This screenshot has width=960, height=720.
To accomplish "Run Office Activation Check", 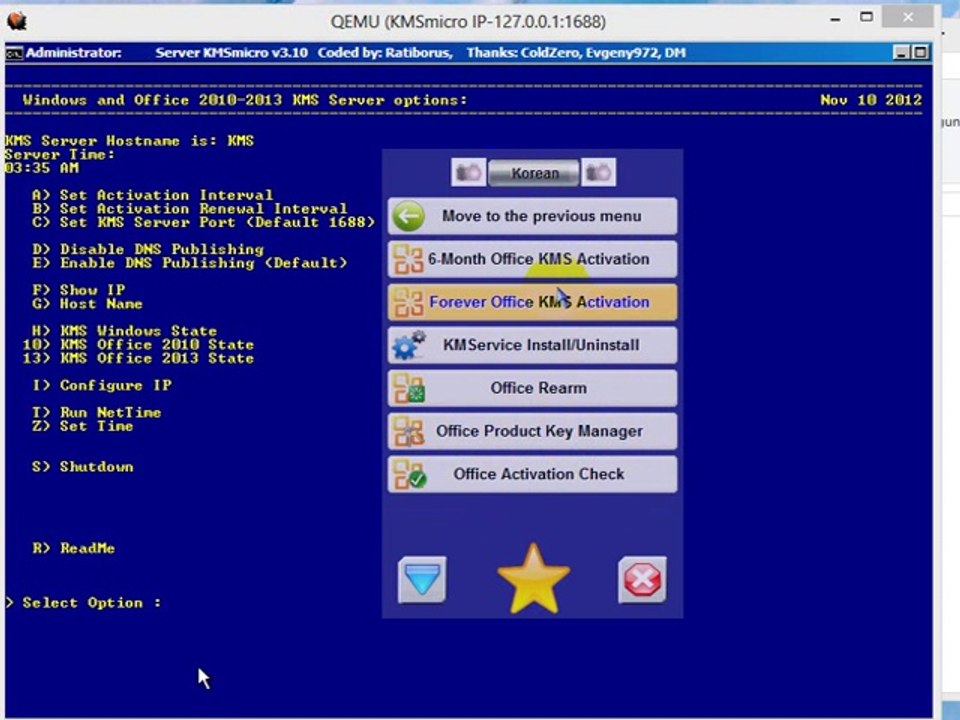I will (533, 474).
